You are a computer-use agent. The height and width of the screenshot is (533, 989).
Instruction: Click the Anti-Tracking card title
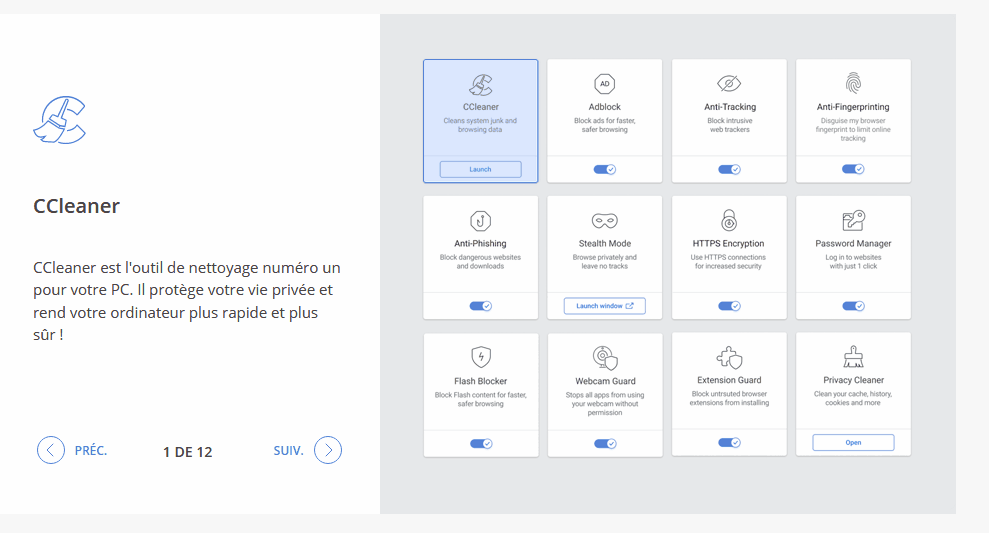click(x=730, y=107)
